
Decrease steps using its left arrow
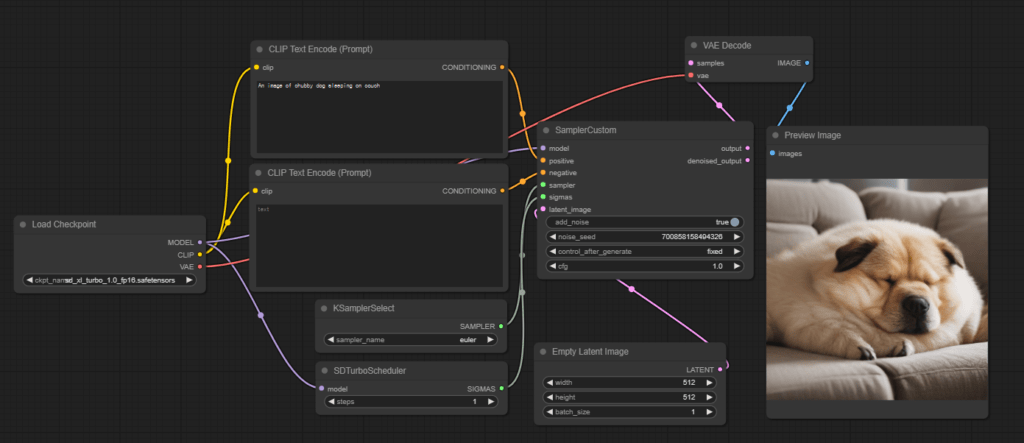[x=330, y=402]
